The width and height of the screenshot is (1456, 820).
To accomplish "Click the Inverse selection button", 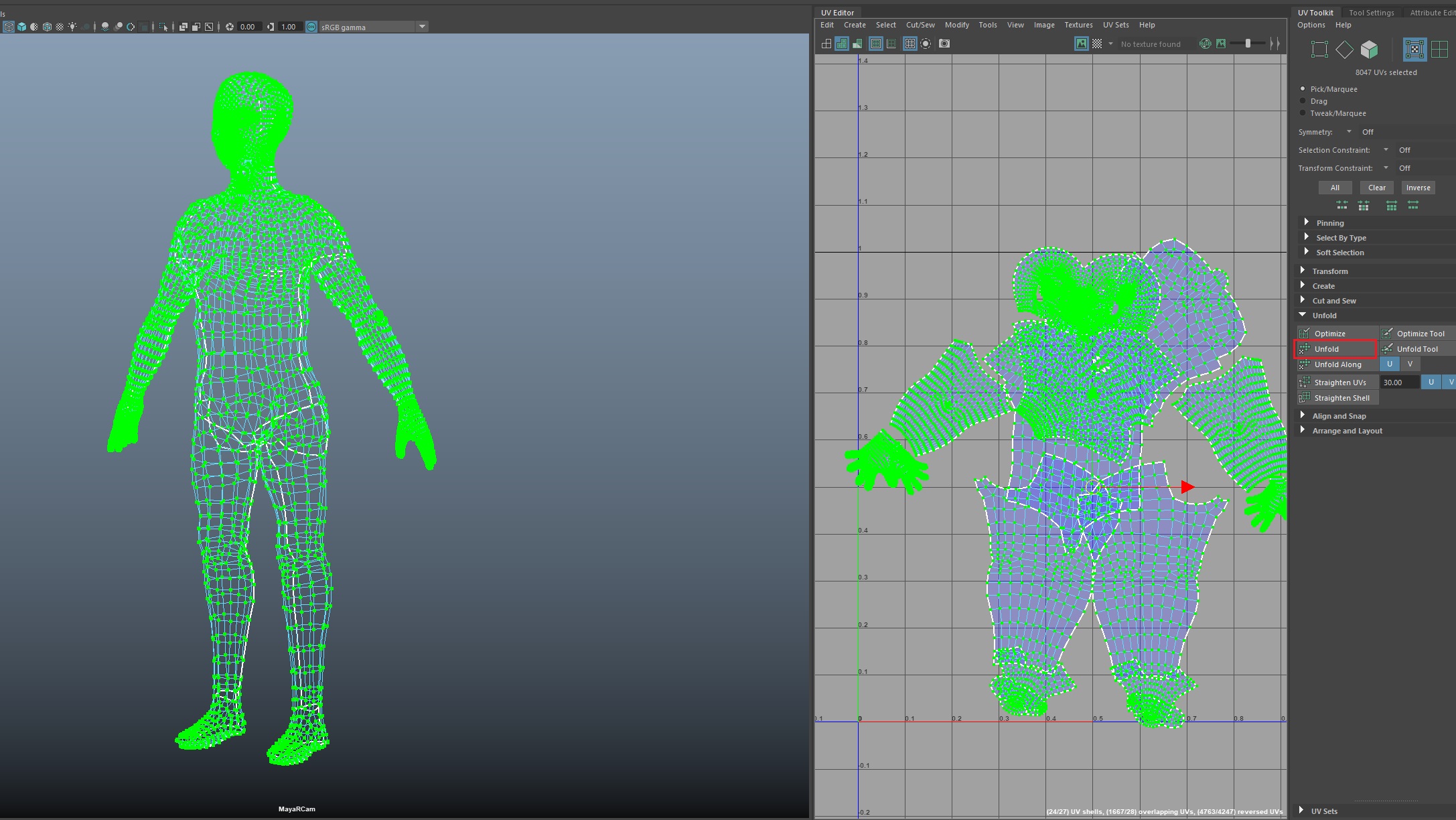I will click(1418, 188).
